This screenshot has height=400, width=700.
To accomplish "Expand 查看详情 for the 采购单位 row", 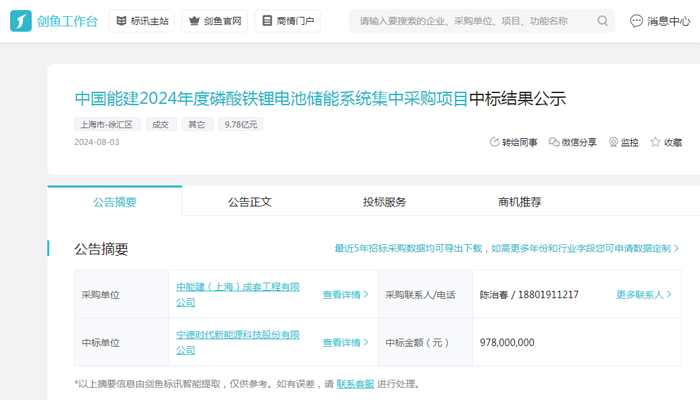I will point(345,295).
